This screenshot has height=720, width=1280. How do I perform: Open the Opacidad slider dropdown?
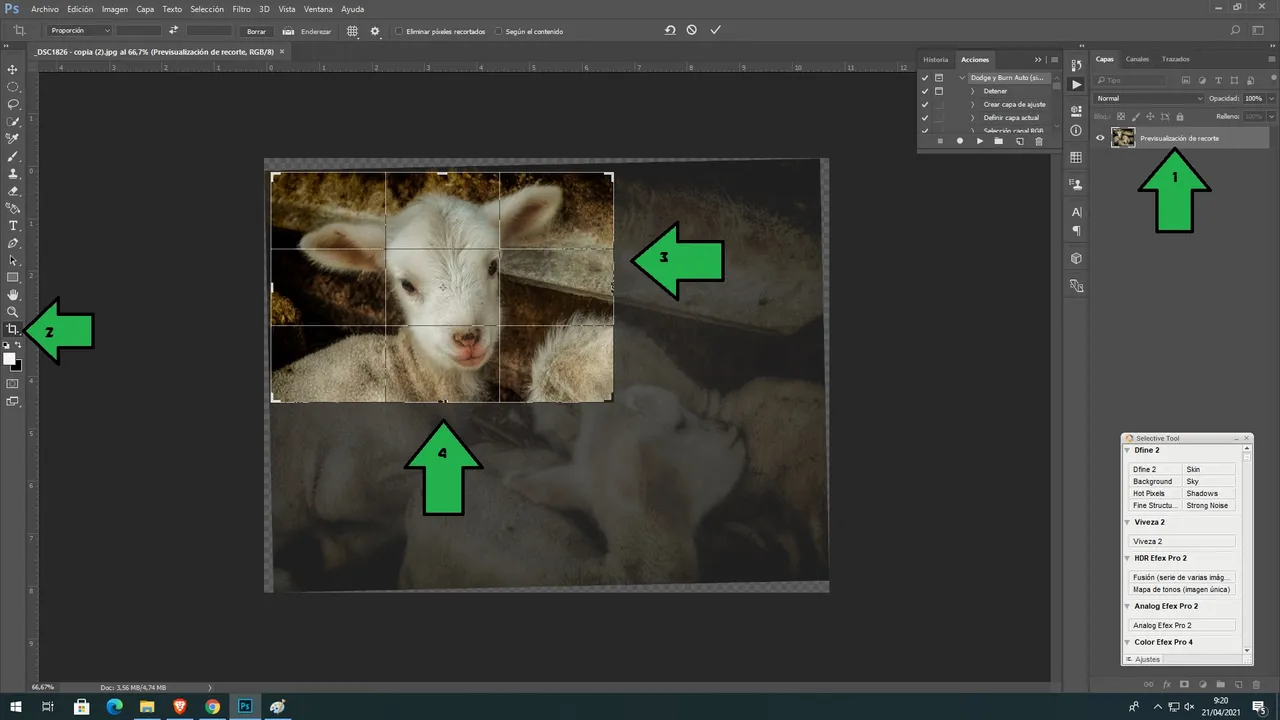tap(1271, 98)
